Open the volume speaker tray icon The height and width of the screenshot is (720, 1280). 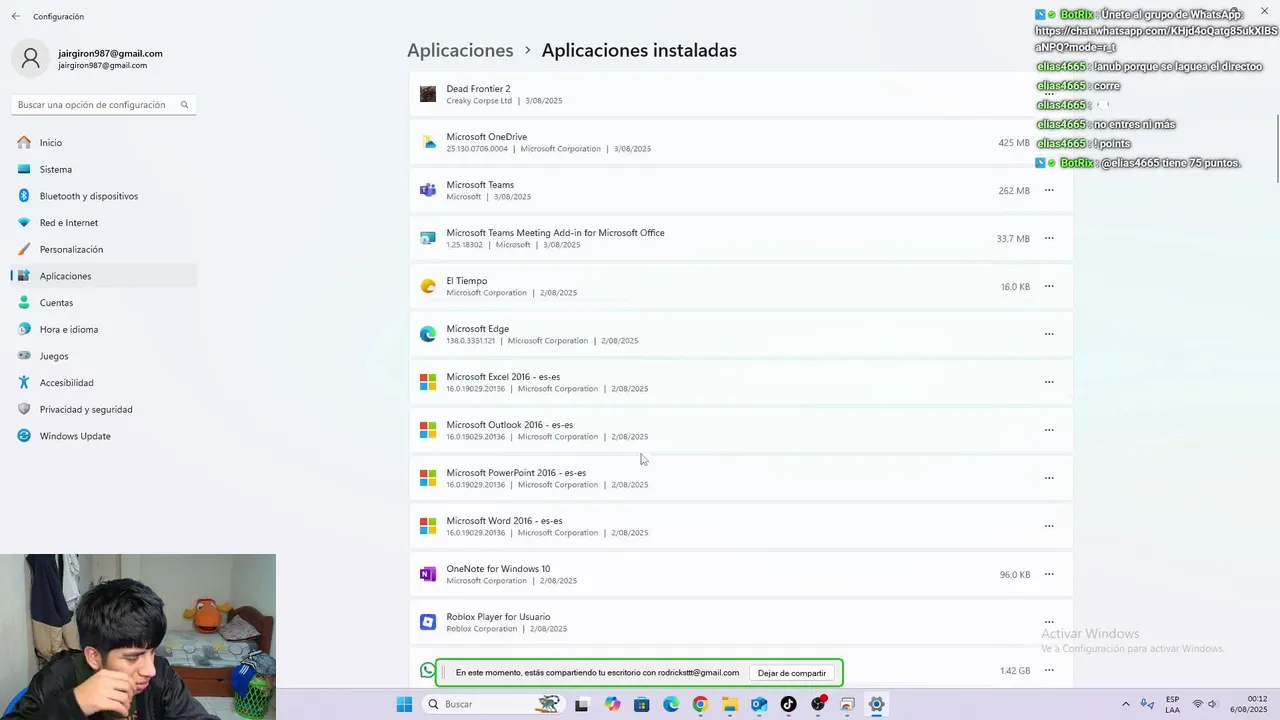1213,704
